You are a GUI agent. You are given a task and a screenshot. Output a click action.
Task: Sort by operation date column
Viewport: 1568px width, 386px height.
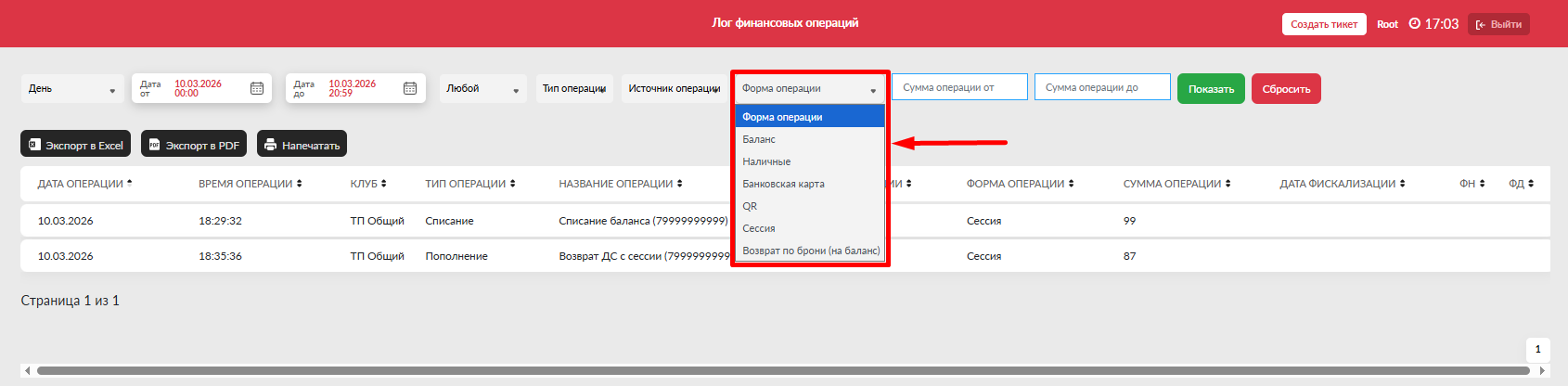point(84,184)
